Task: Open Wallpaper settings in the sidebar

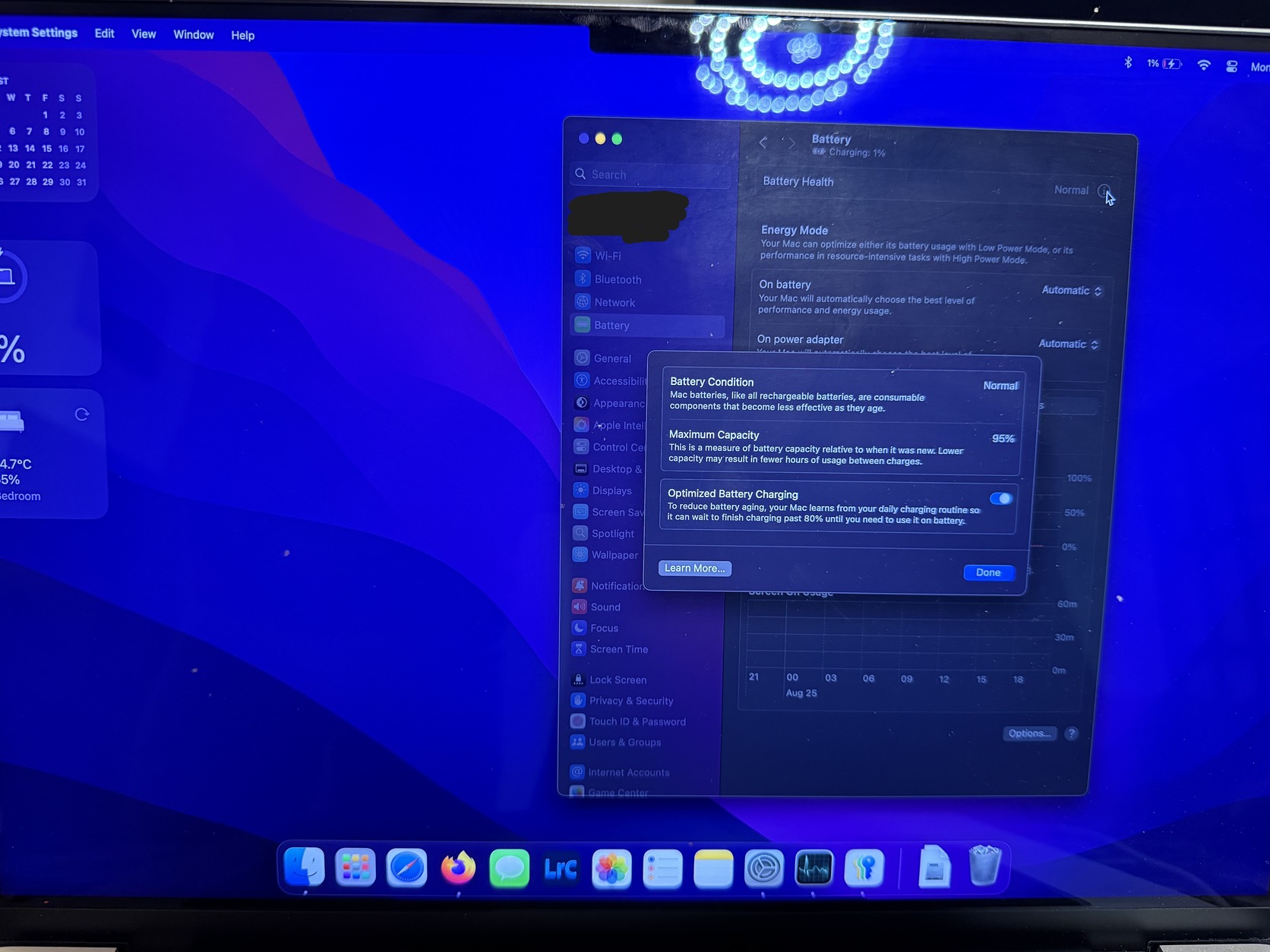Action: tap(607, 555)
